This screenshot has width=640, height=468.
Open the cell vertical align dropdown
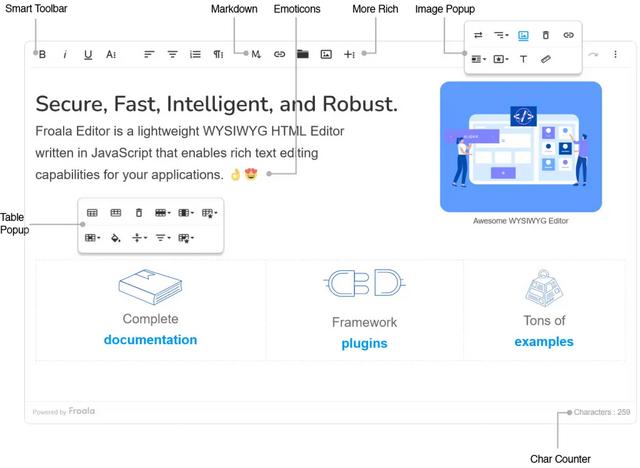(139, 237)
